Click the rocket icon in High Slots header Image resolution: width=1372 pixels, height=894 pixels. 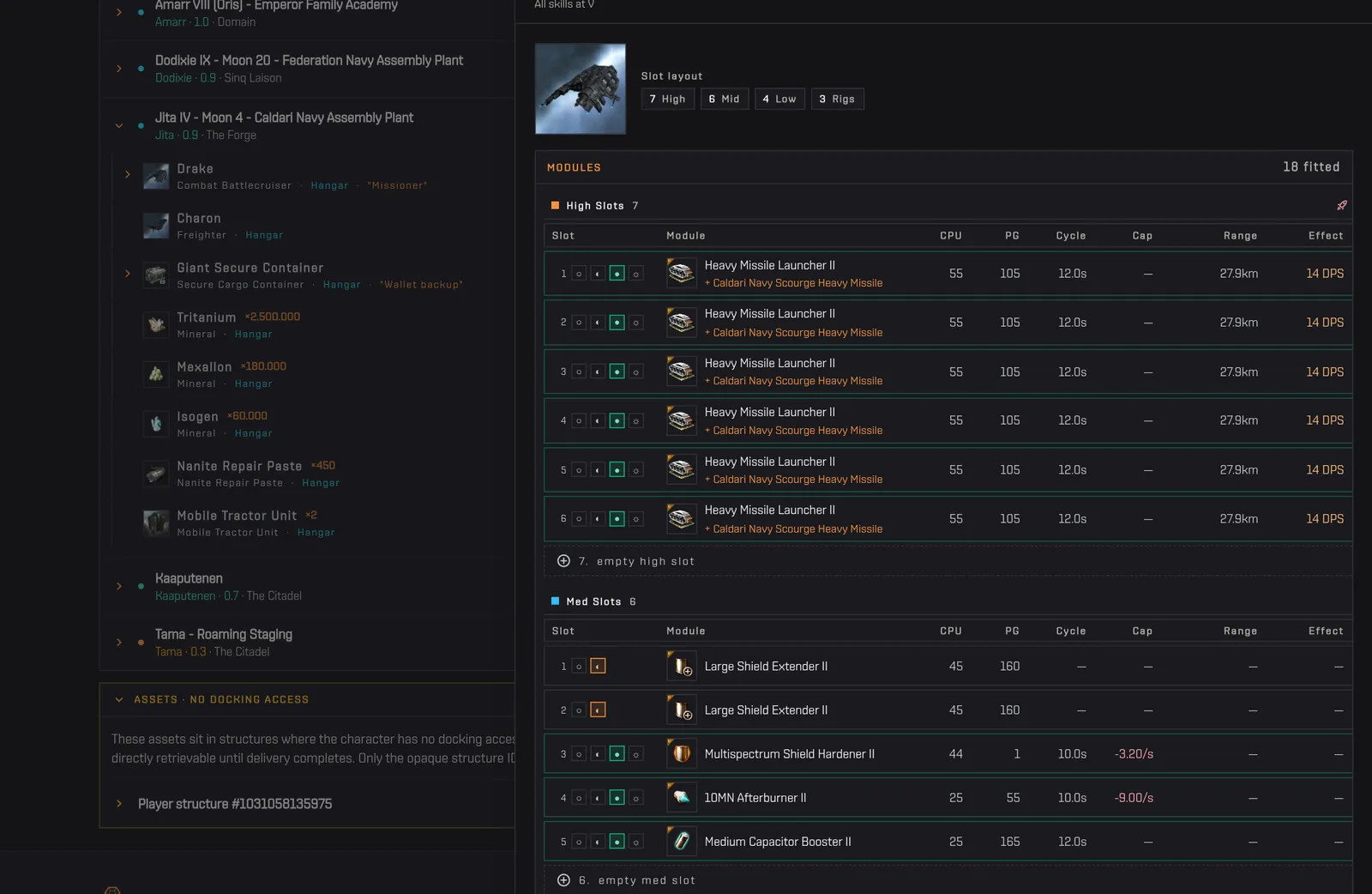pos(1342,206)
